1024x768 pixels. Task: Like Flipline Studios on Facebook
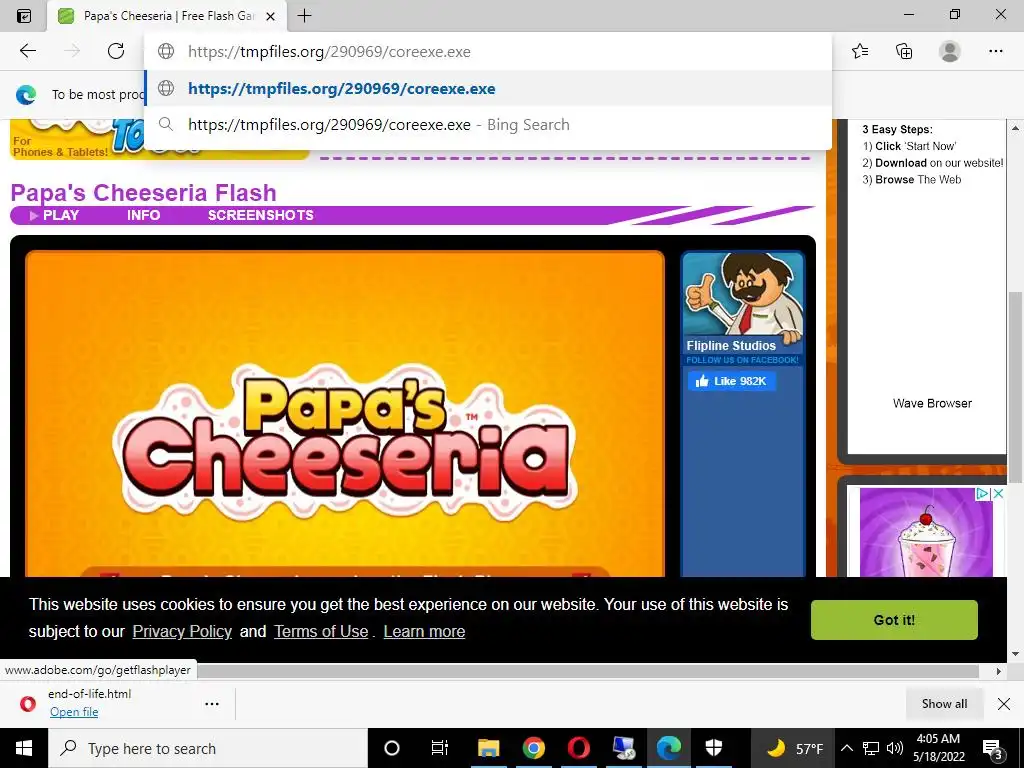point(732,381)
